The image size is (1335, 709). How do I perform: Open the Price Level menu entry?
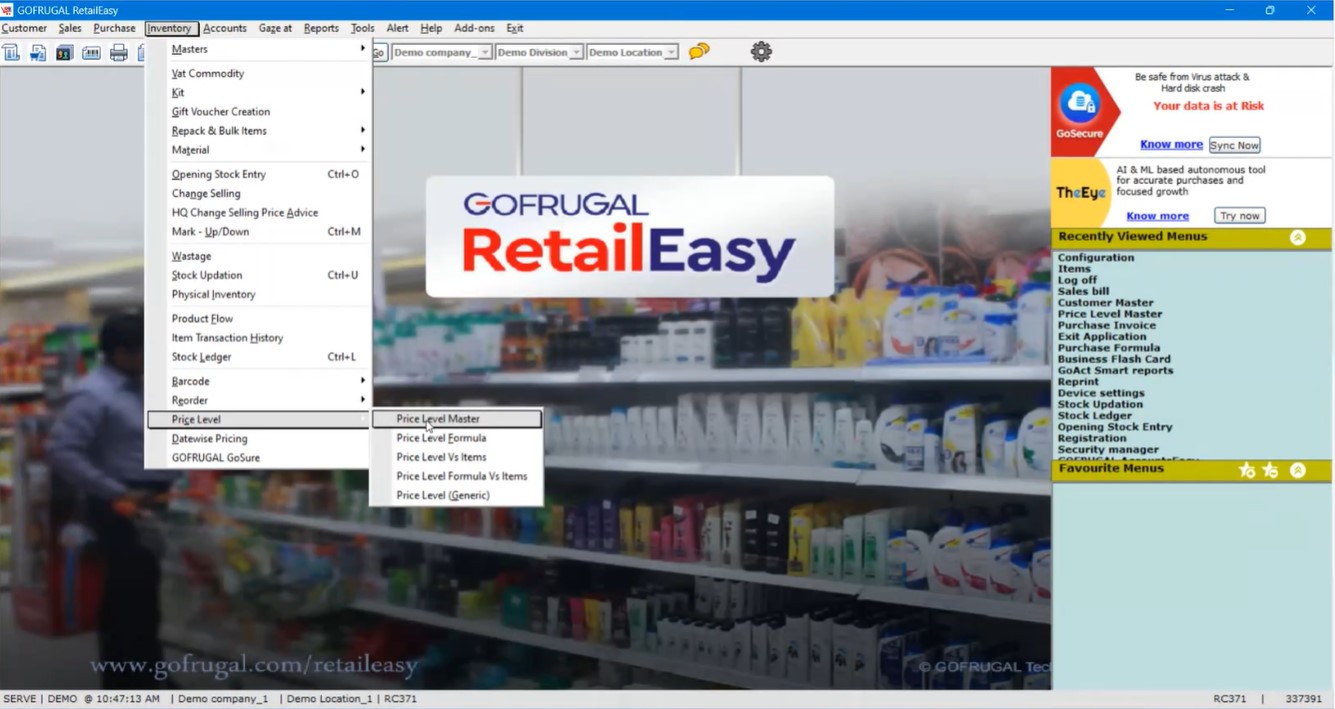click(x=259, y=420)
